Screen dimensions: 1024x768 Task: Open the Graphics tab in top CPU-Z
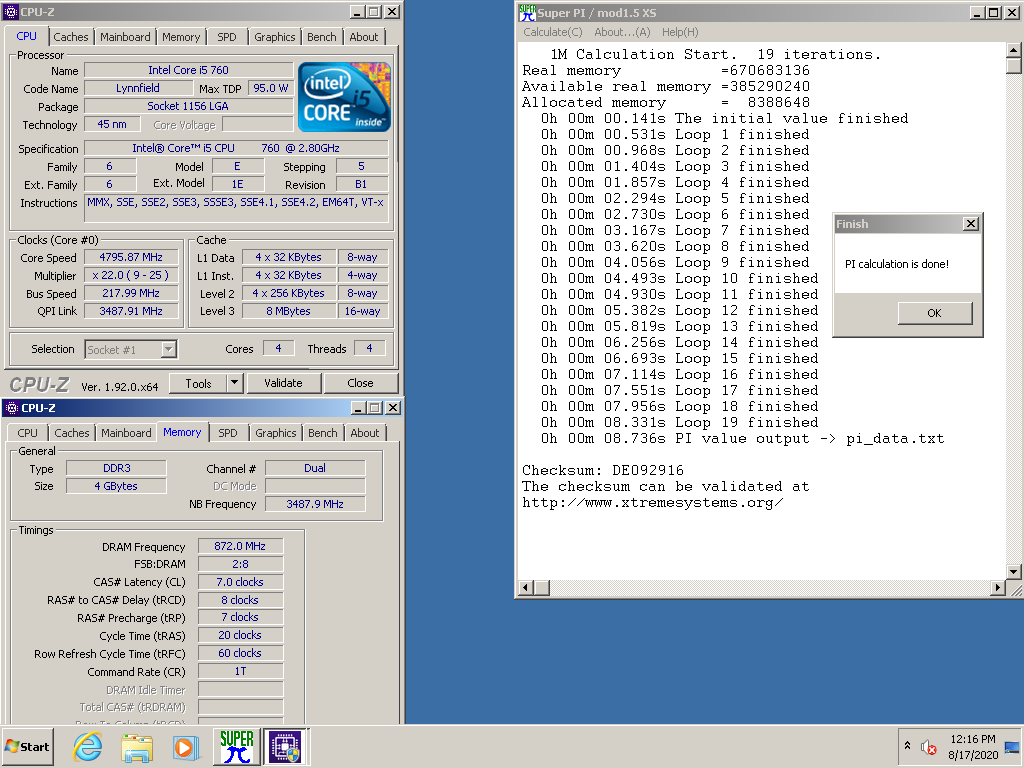(274, 37)
